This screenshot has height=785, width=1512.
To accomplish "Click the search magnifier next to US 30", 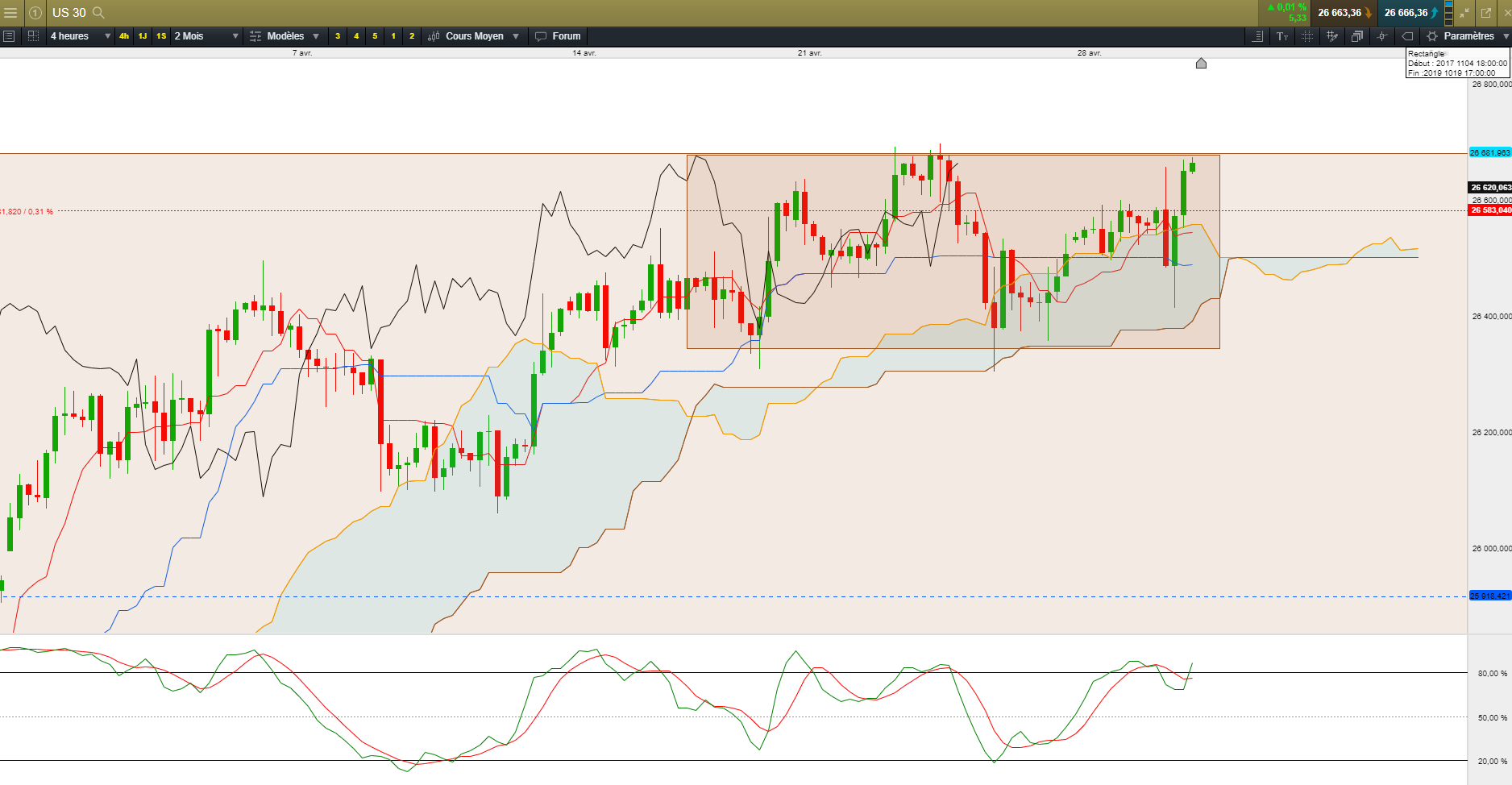I will pyautogui.click(x=98, y=13).
